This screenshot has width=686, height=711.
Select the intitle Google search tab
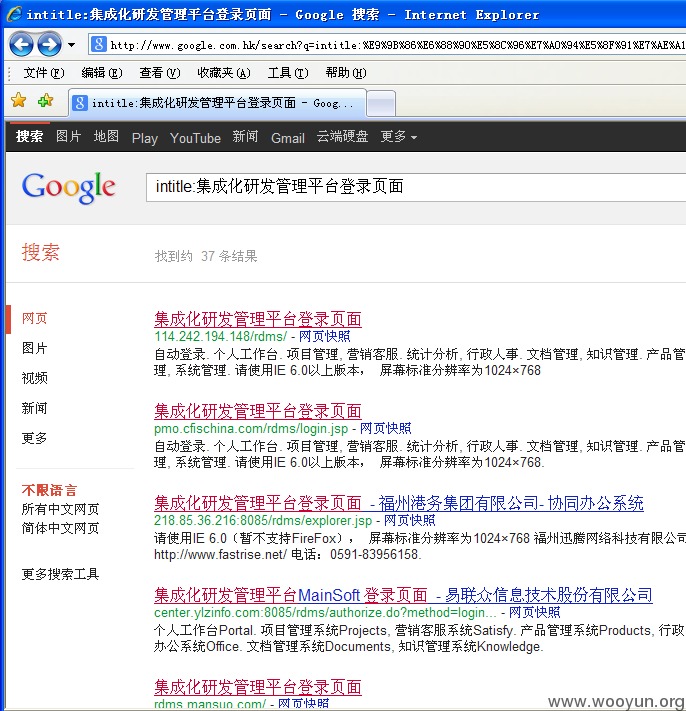tap(217, 103)
